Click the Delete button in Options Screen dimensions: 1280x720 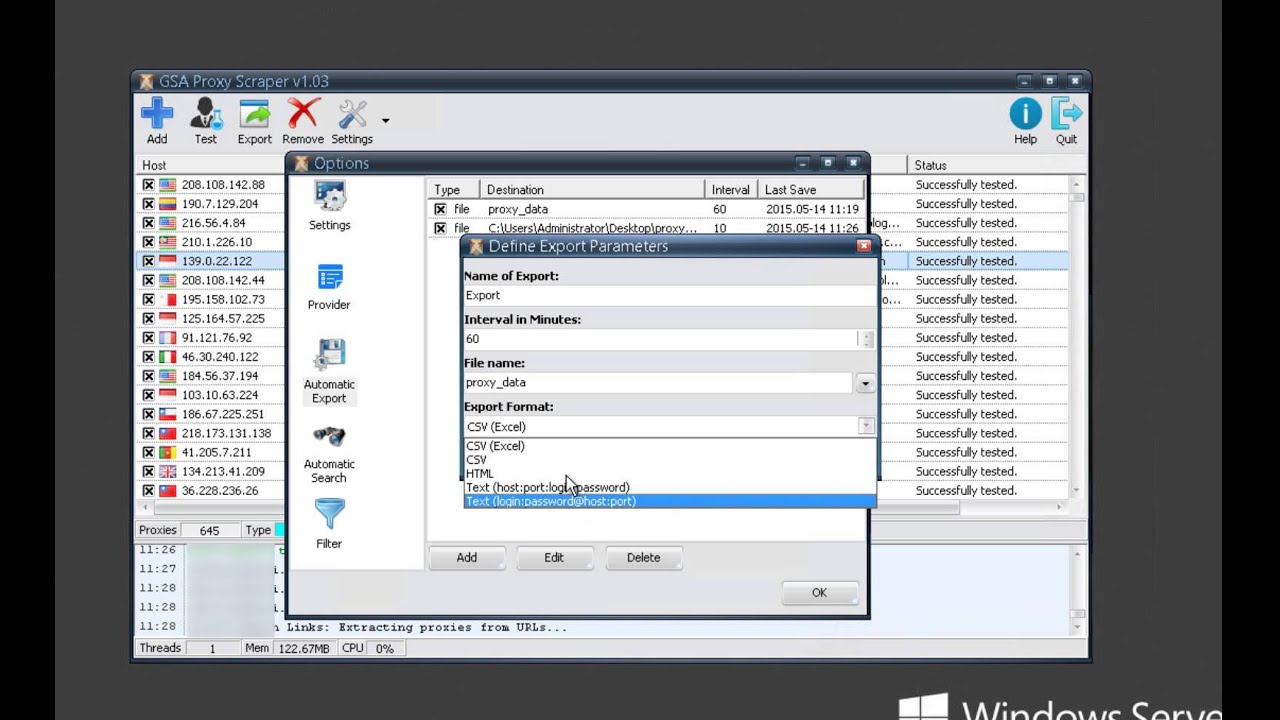[643, 558]
